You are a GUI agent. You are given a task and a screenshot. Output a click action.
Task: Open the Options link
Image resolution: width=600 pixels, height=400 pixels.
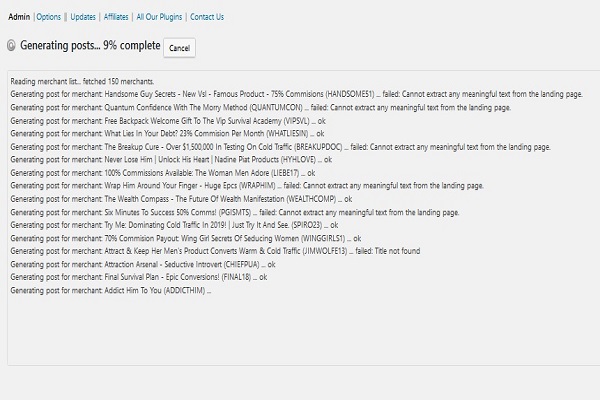49,17
